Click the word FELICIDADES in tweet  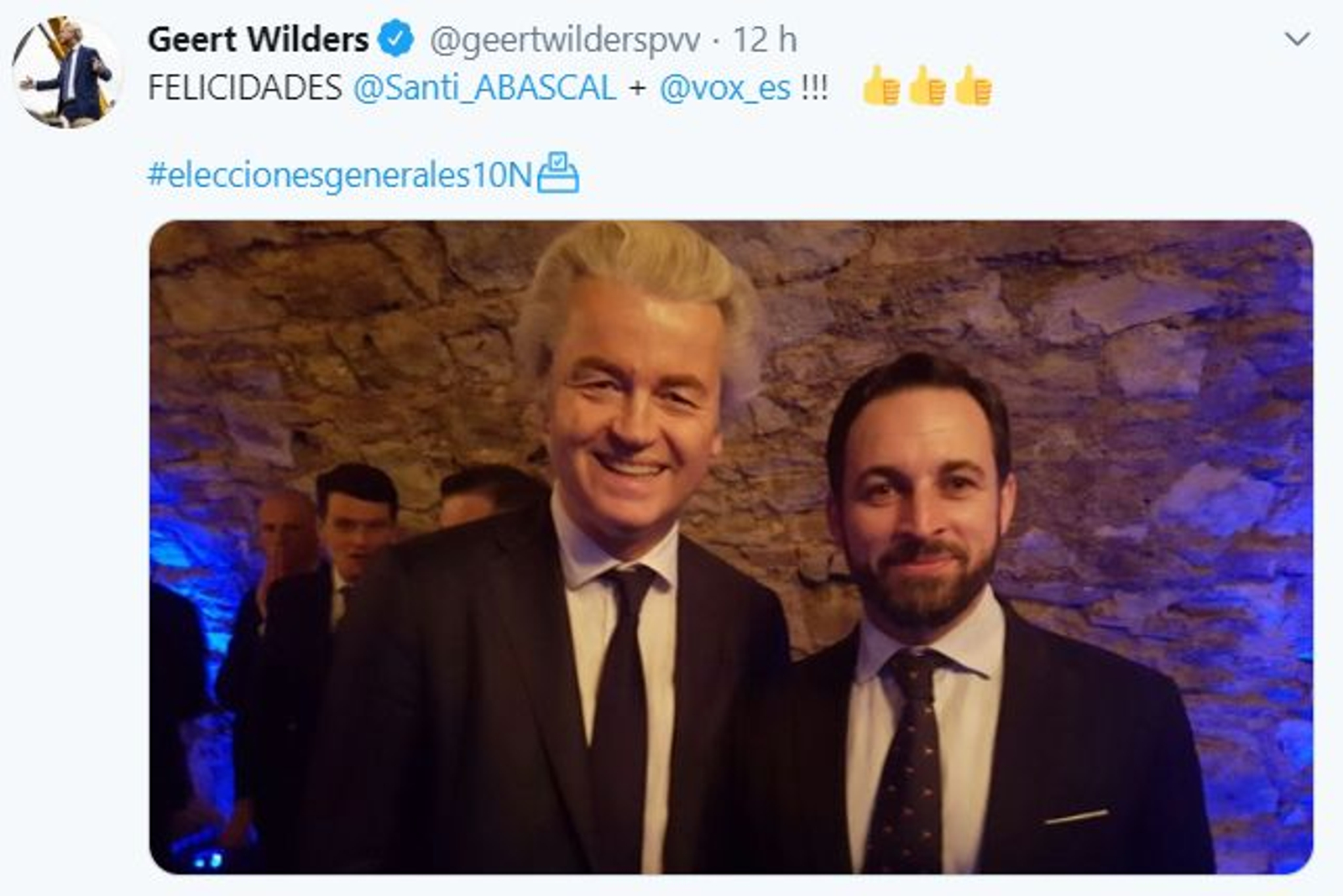245,87
